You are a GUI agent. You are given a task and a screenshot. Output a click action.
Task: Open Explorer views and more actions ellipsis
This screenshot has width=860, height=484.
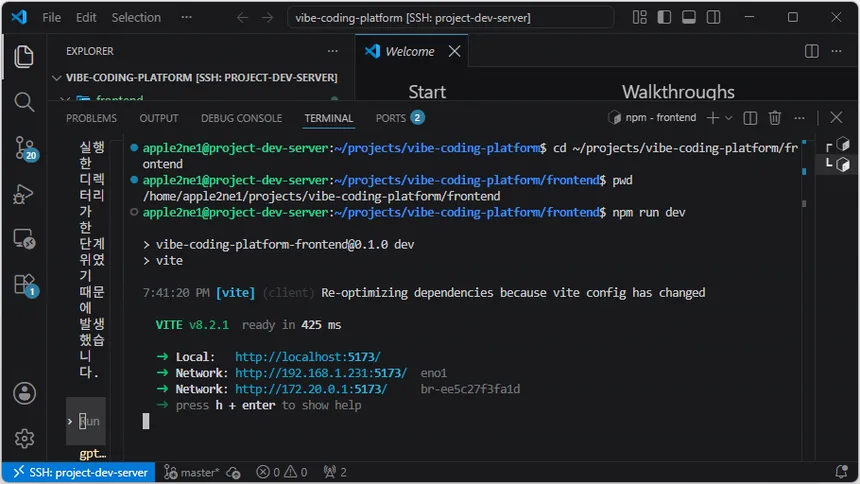coord(333,51)
